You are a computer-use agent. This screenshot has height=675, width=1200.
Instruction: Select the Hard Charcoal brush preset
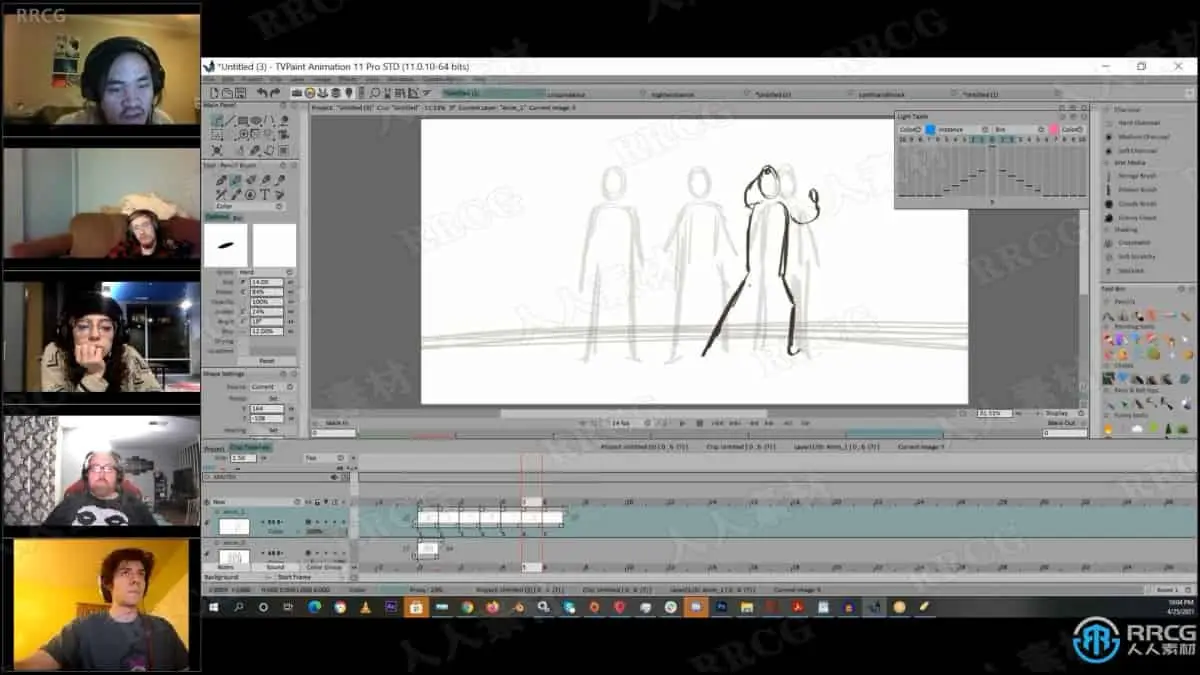(x=1137, y=123)
